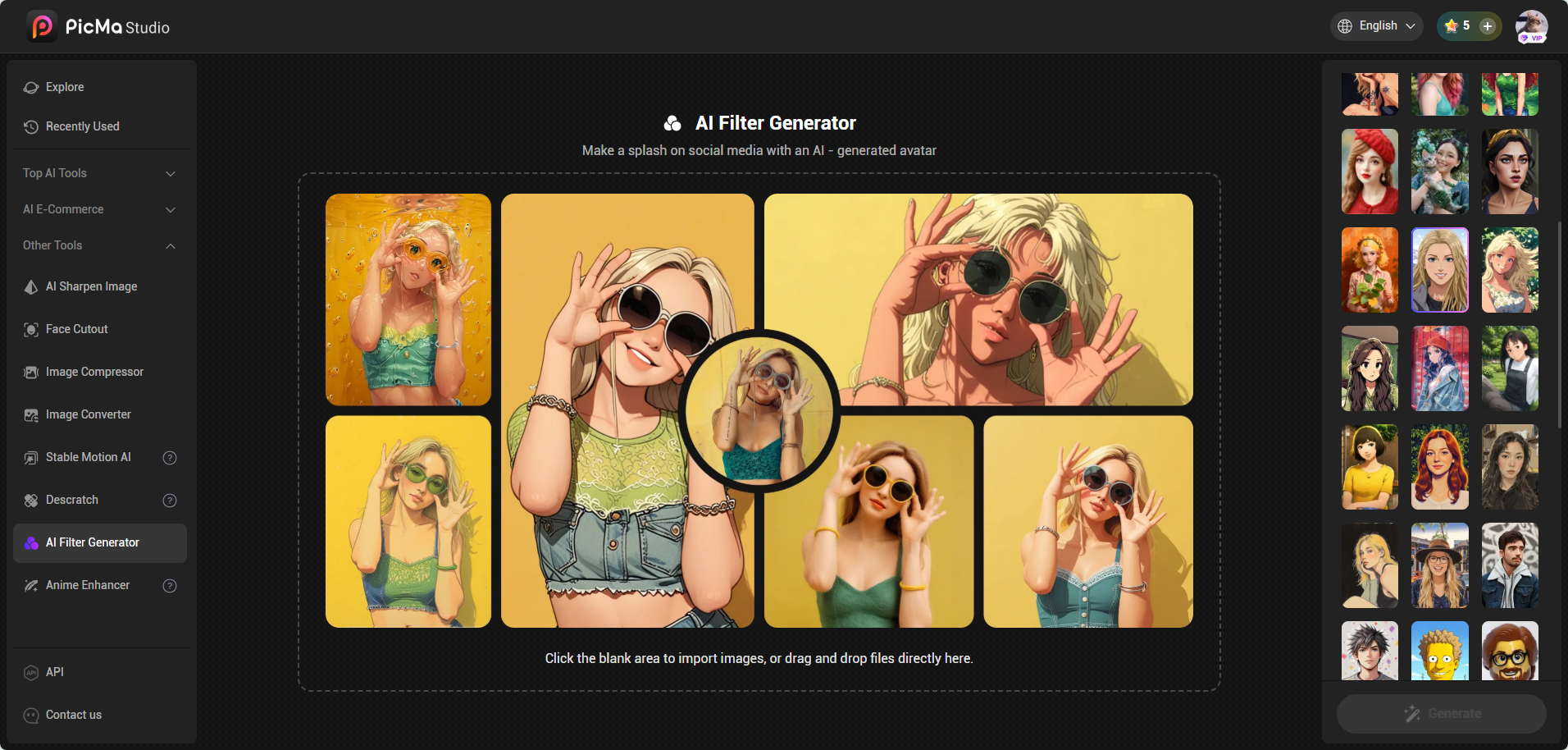Click the Generate button

point(1441,713)
